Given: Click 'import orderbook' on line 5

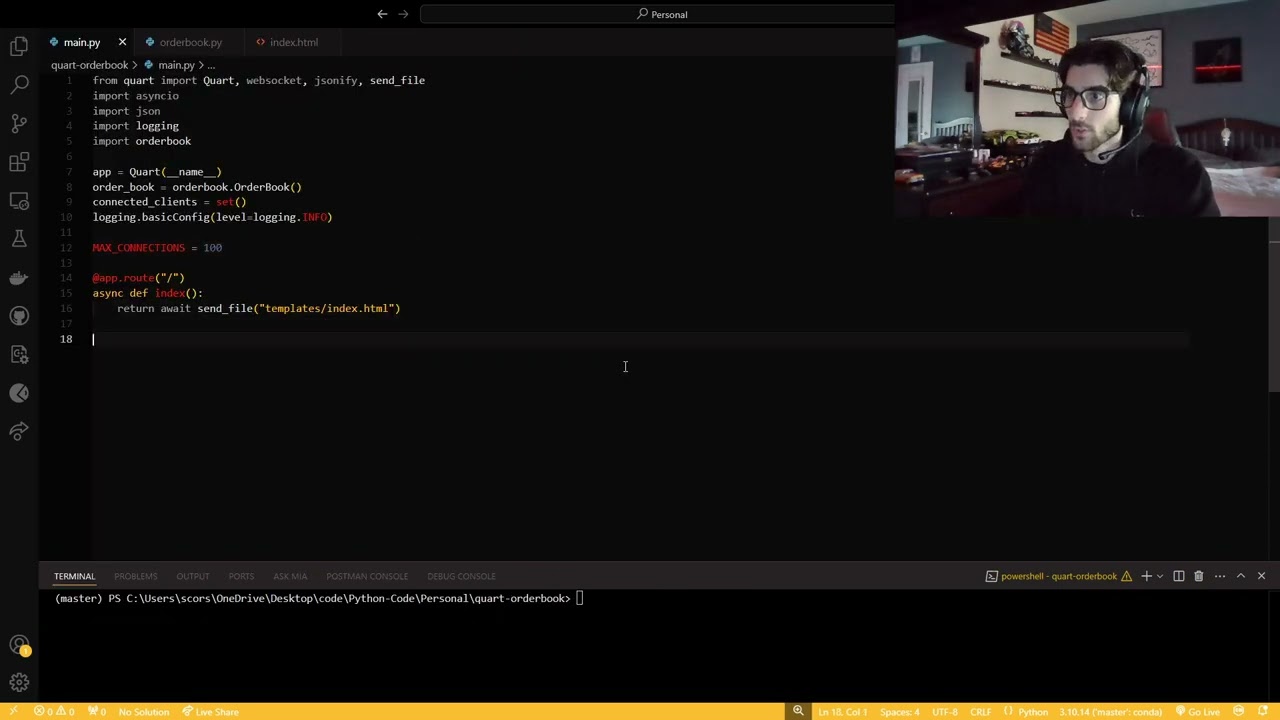Looking at the screenshot, I should pos(142,141).
